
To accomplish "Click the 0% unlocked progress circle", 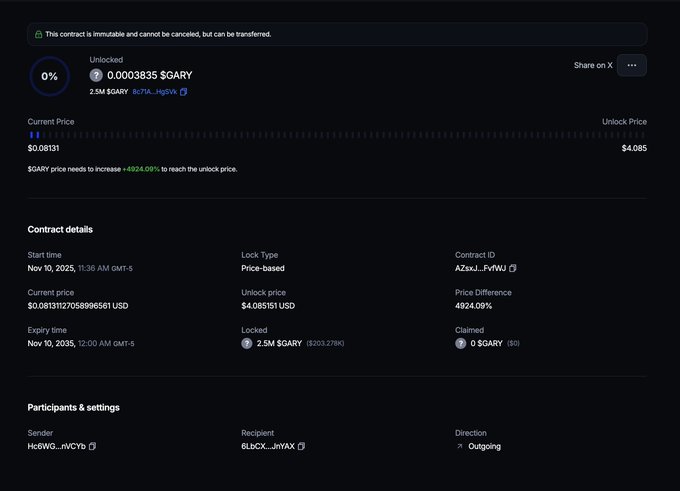I will [x=50, y=76].
